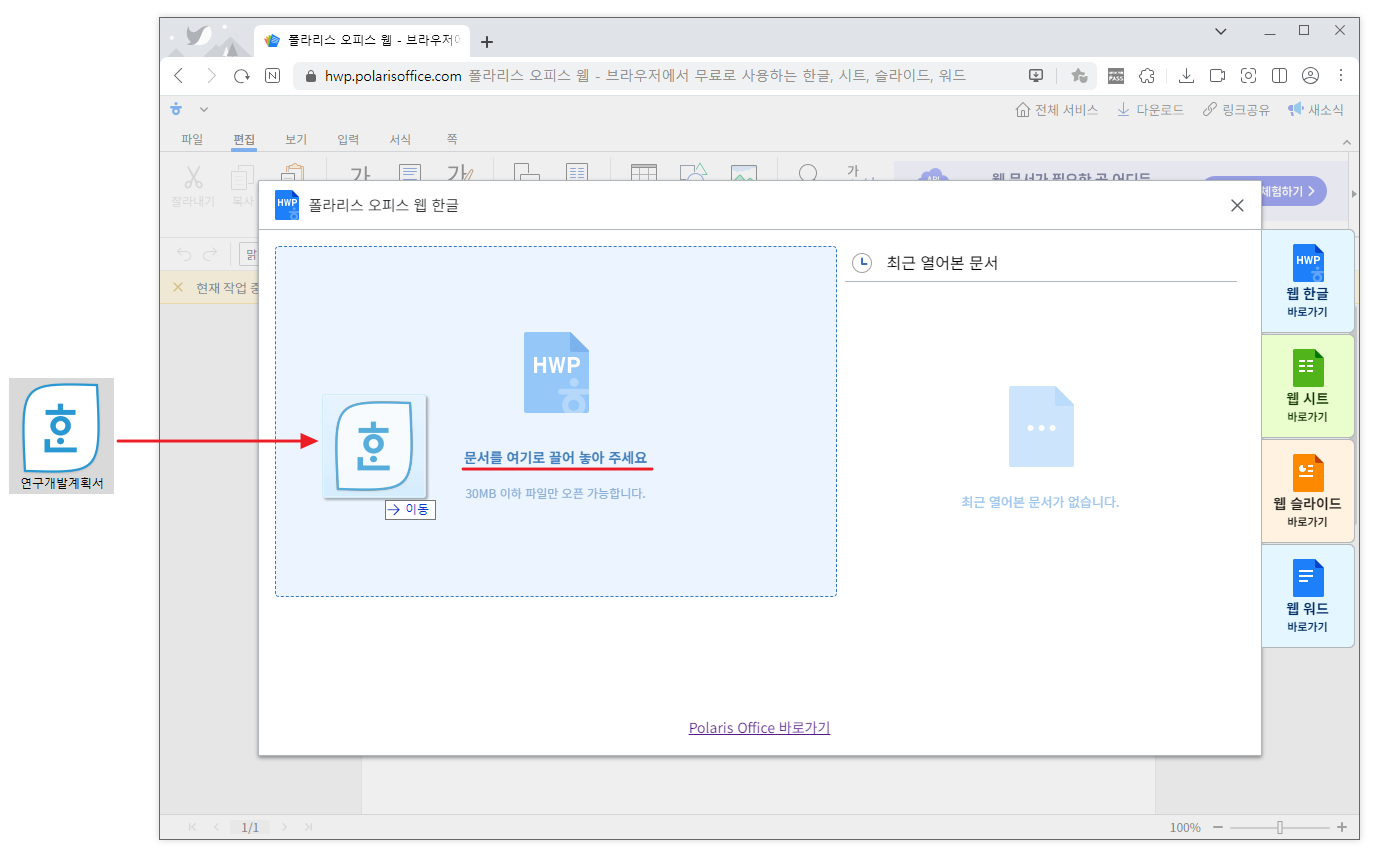Image resolution: width=1375 pixels, height=857 pixels.
Task: Click the Polaris Office 바로가기 link
Action: [x=759, y=727]
